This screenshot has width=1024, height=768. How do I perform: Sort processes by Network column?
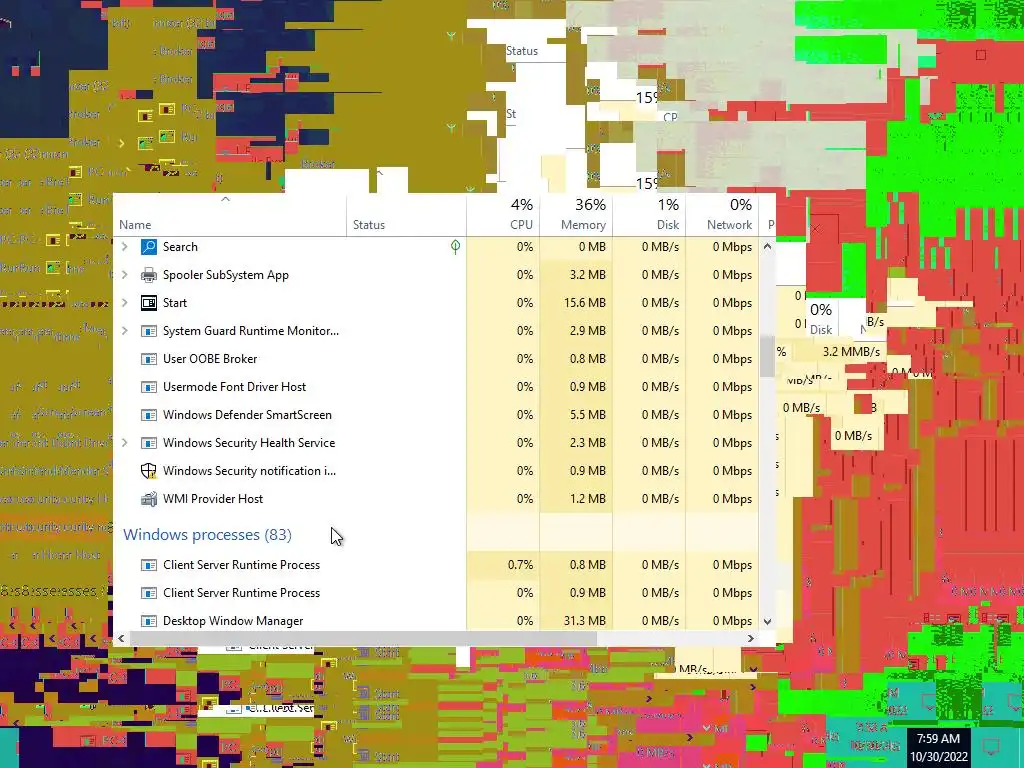coord(722,215)
